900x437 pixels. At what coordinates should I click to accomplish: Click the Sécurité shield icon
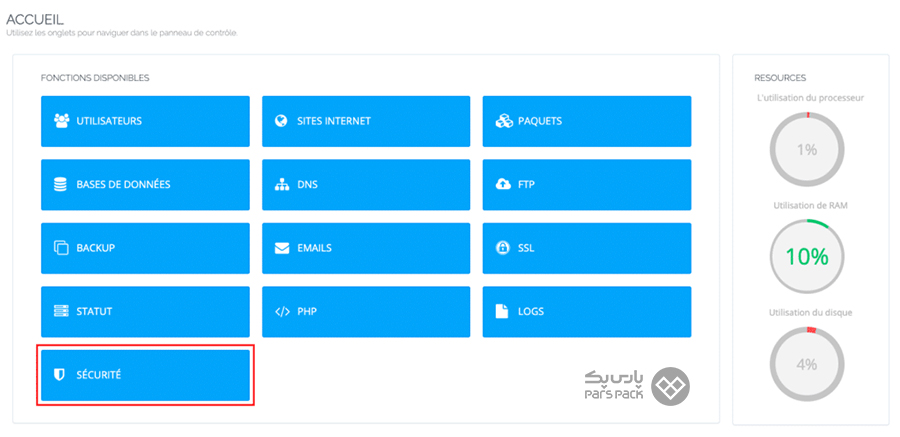click(60, 375)
